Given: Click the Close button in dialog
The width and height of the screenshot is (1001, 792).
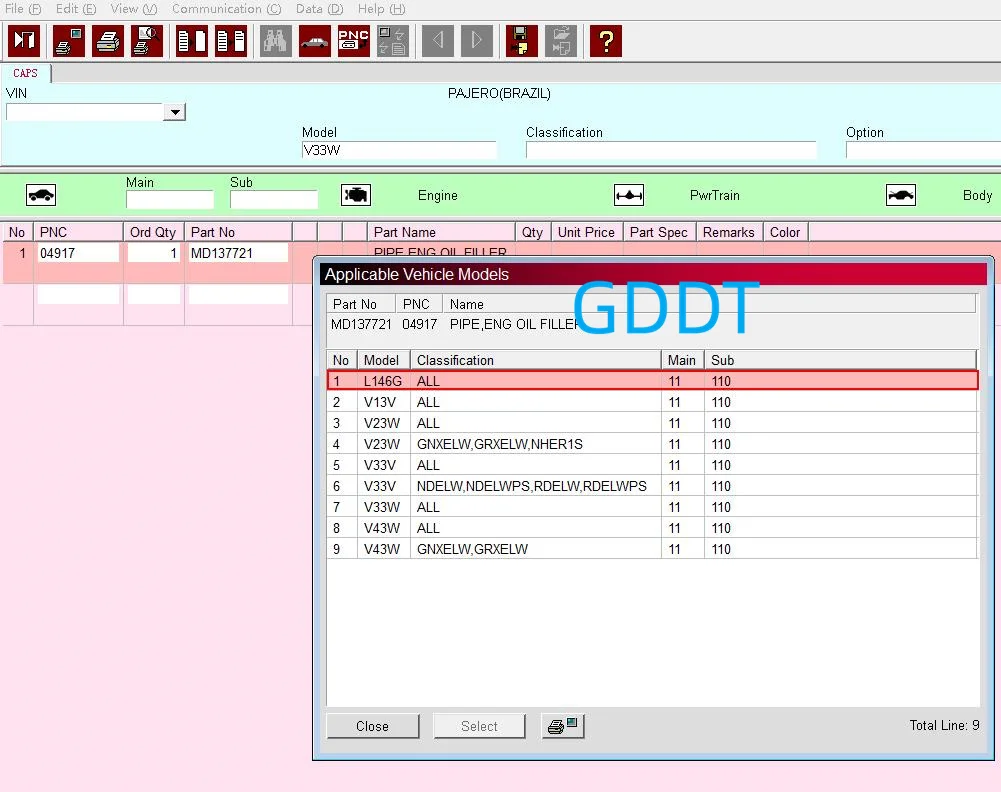Looking at the screenshot, I should click(x=372, y=726).
